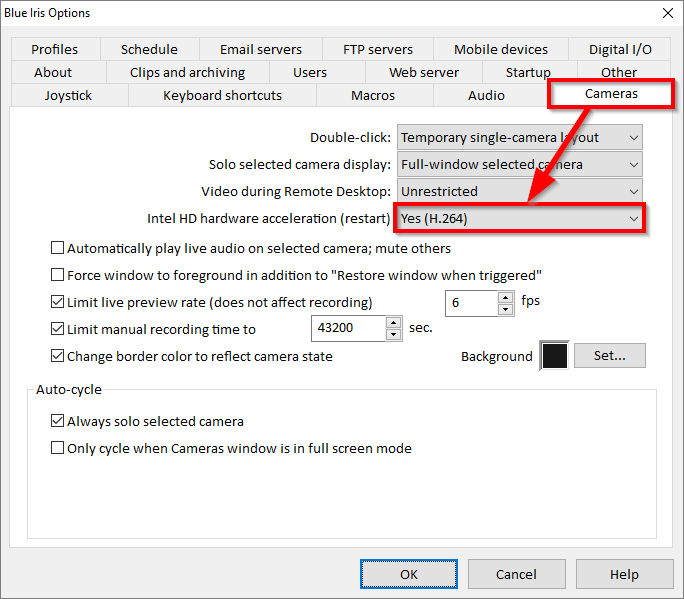Open the Joystick tab
Screen dimensions: 684x599
pos(68,96)
